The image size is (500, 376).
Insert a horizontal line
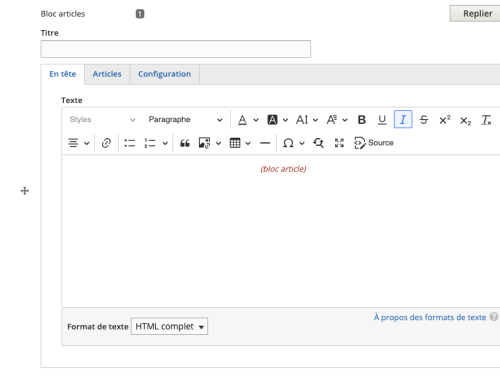pos(265,143)
